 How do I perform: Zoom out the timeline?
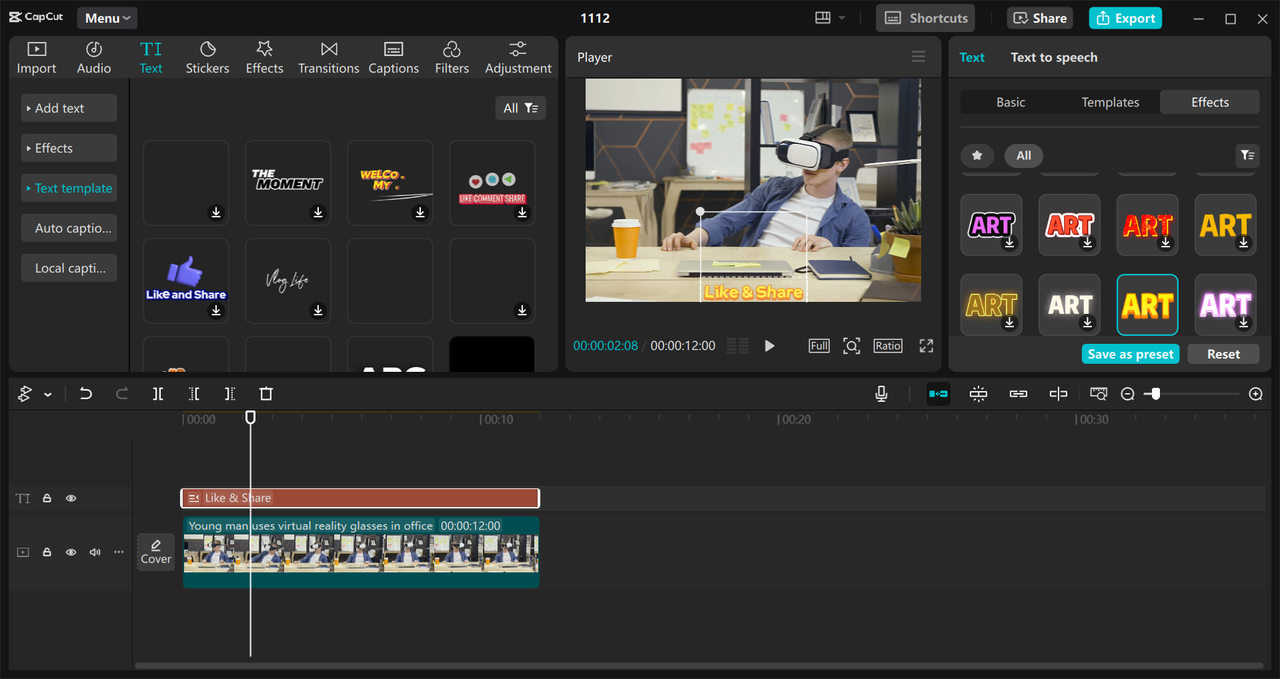pos(1128,394)
